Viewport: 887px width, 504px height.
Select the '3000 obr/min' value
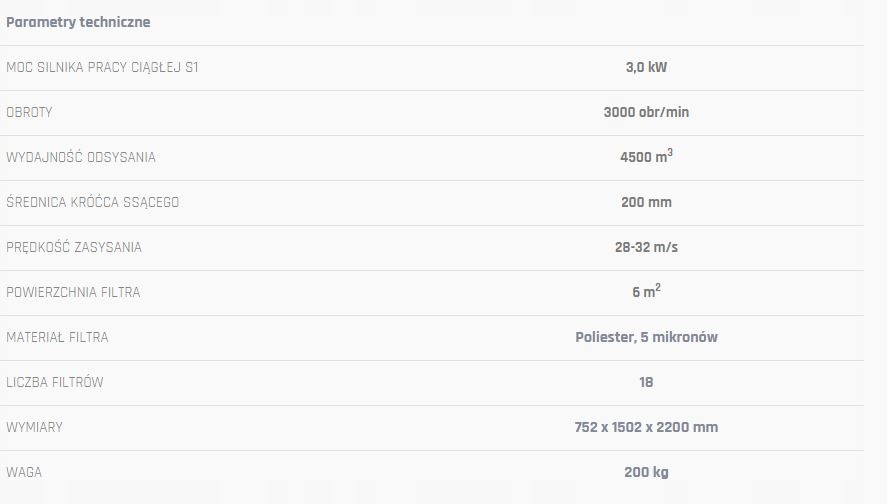(646, 113)
